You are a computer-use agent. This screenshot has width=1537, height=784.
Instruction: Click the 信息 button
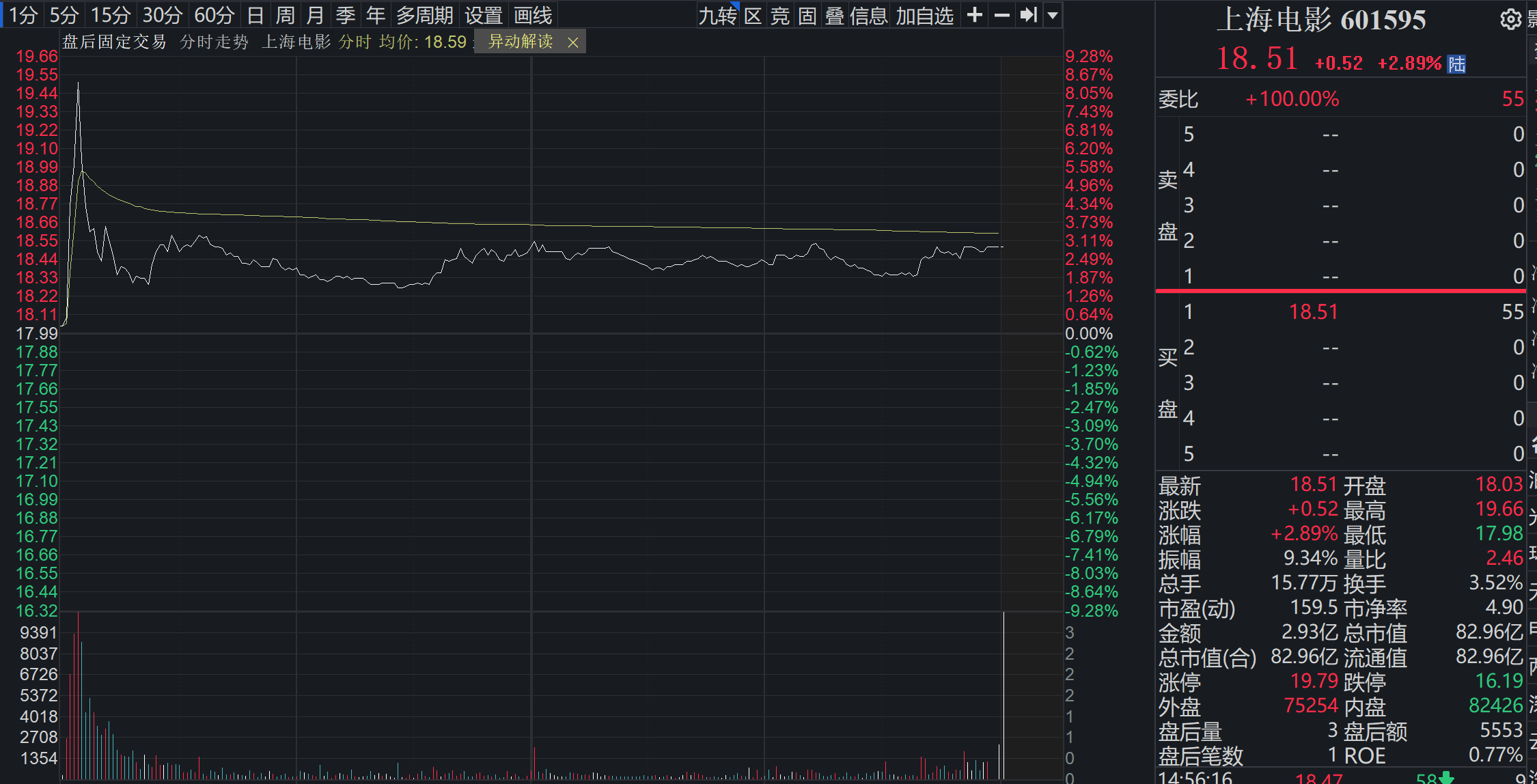(868, 15)
